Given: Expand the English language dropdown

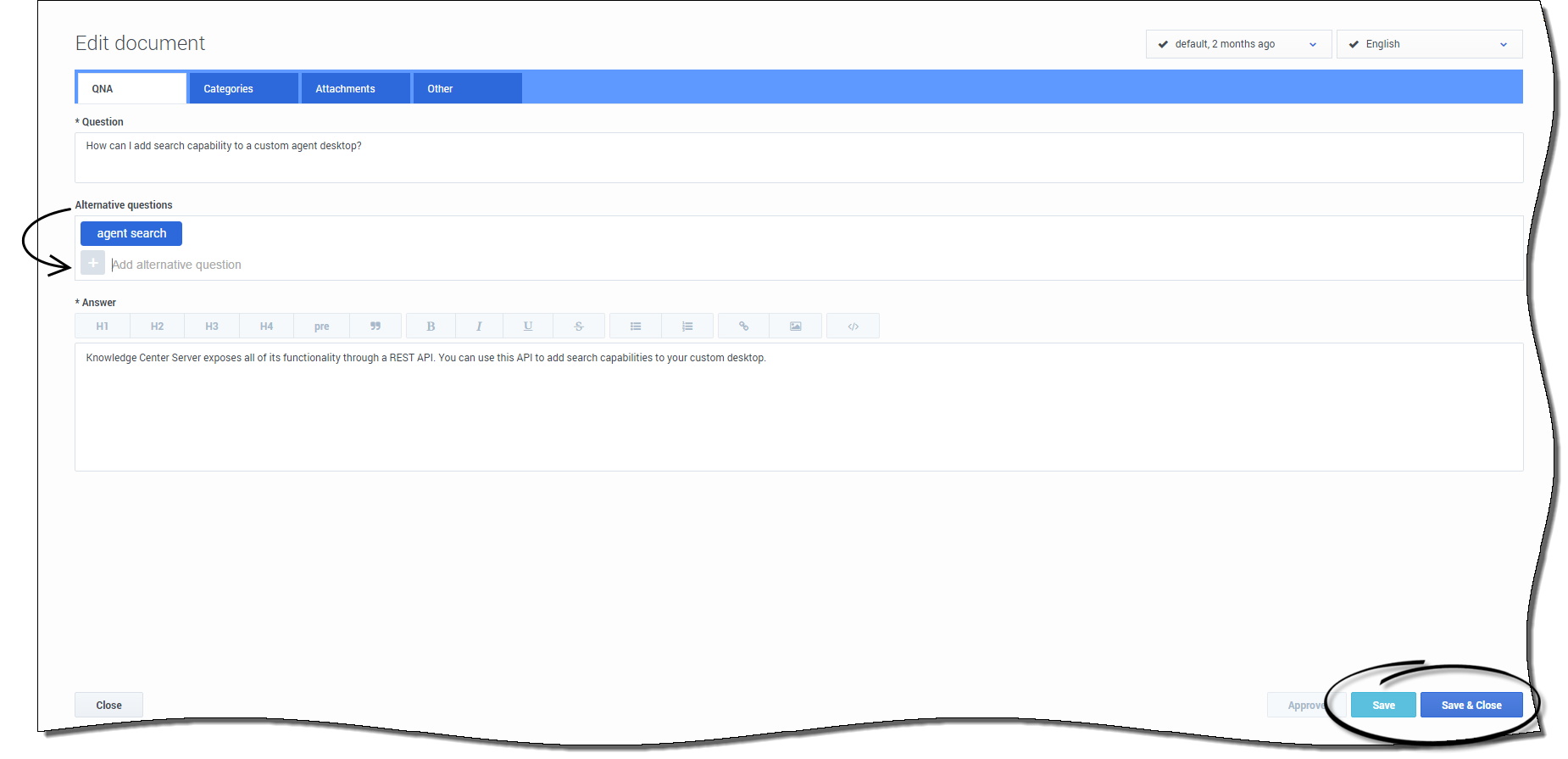Looking at the screenshot, I should tap(1429, 44).
